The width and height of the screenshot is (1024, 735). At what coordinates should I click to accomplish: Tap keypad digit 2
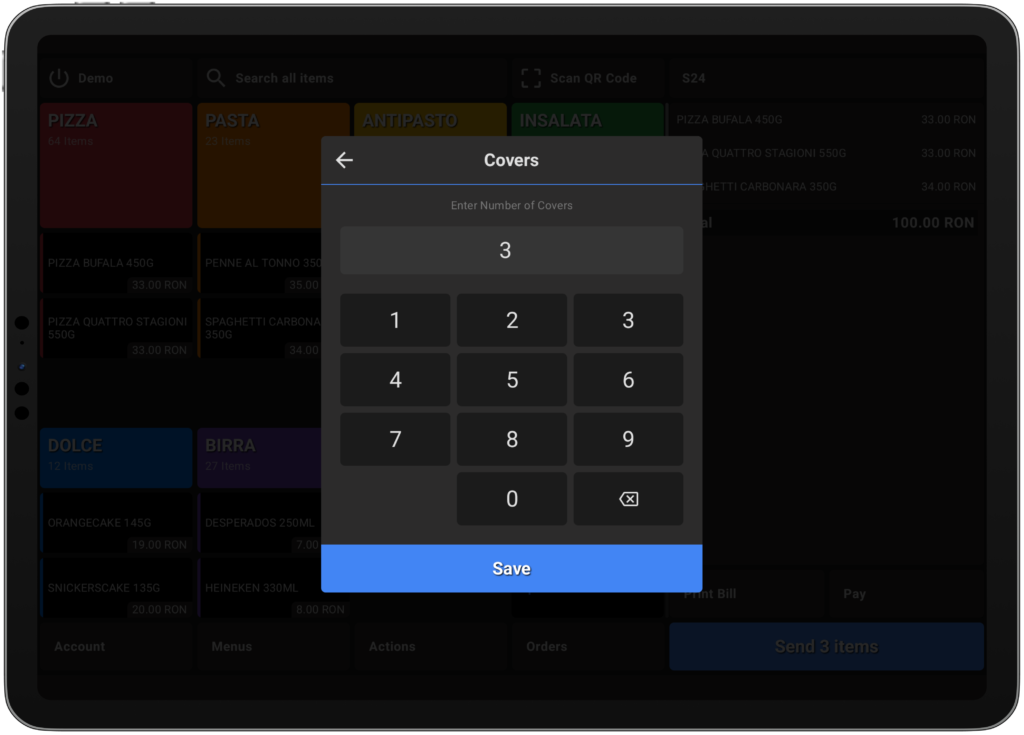coord(512,320)
